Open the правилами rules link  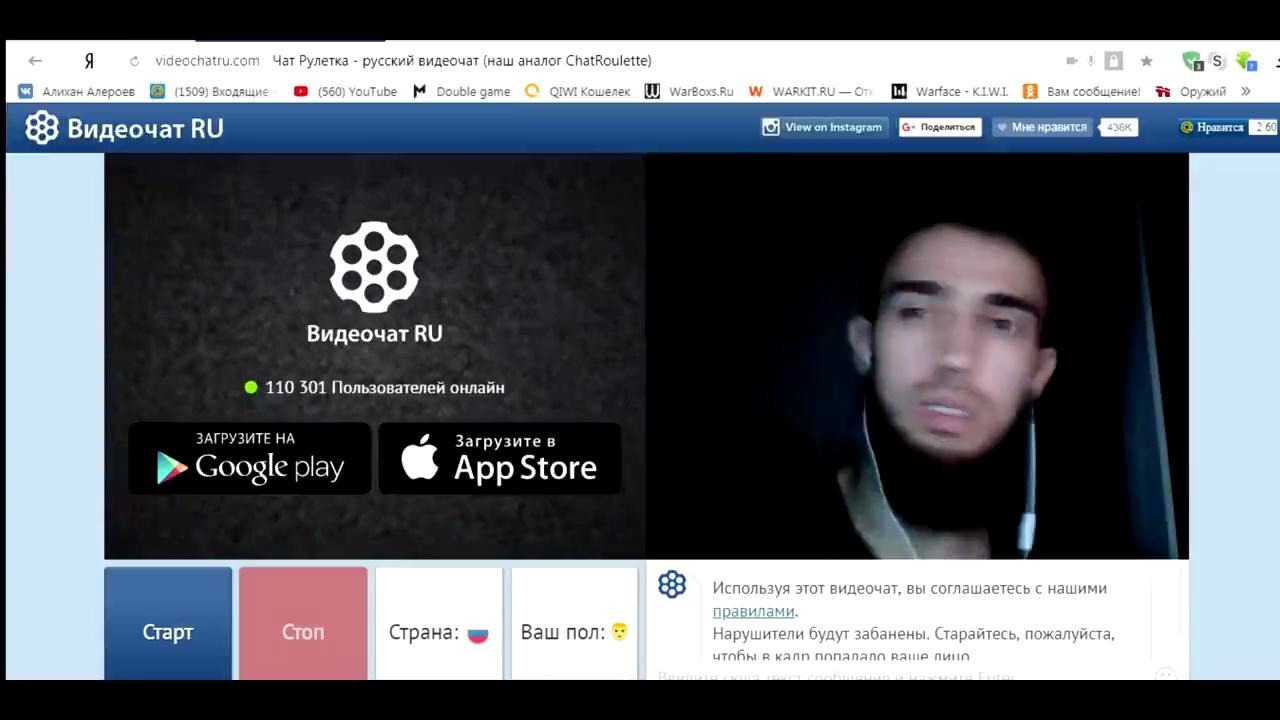click(x=753, y=611)
